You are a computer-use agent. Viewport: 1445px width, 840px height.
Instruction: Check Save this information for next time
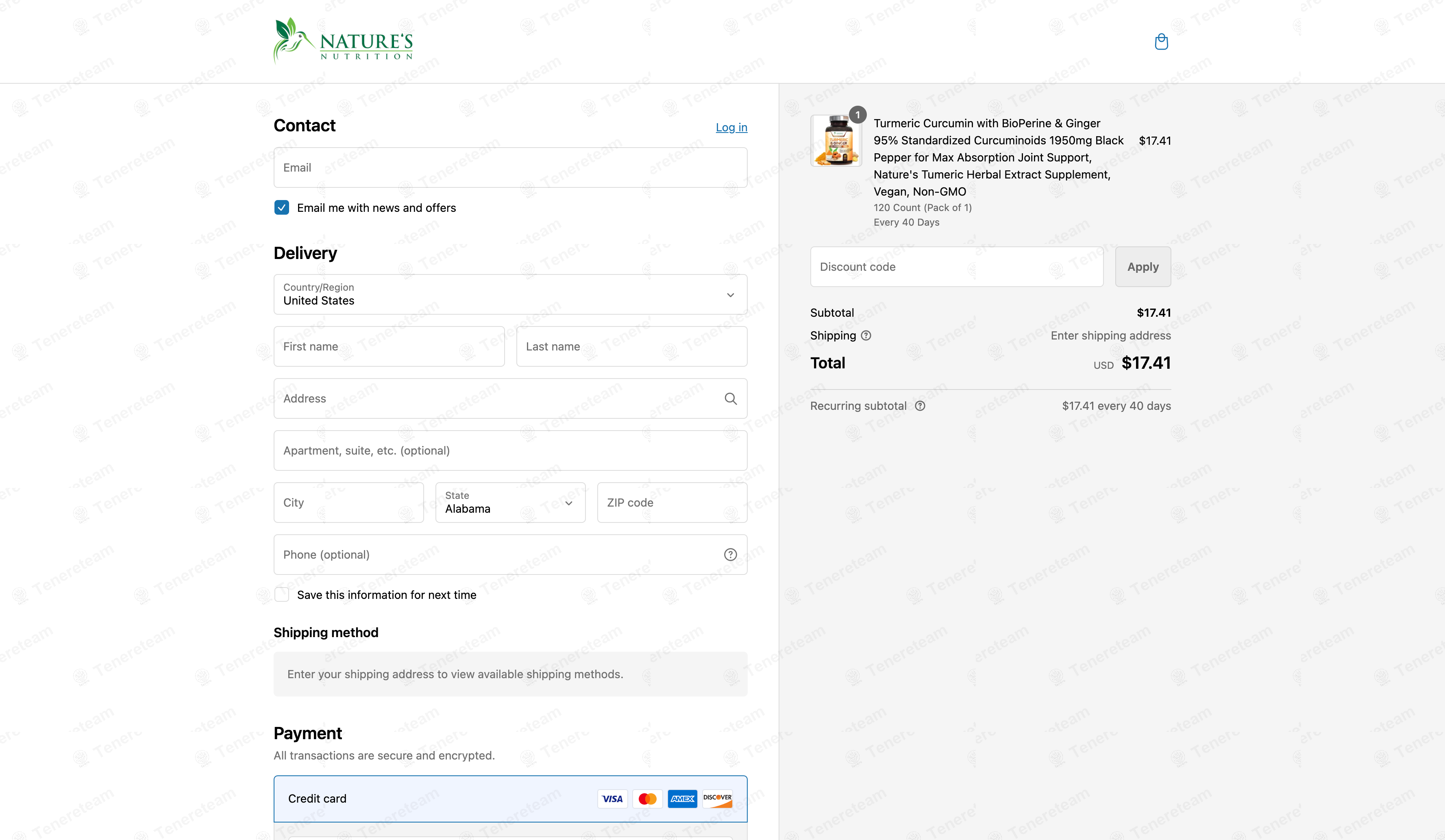click(281, 594)
